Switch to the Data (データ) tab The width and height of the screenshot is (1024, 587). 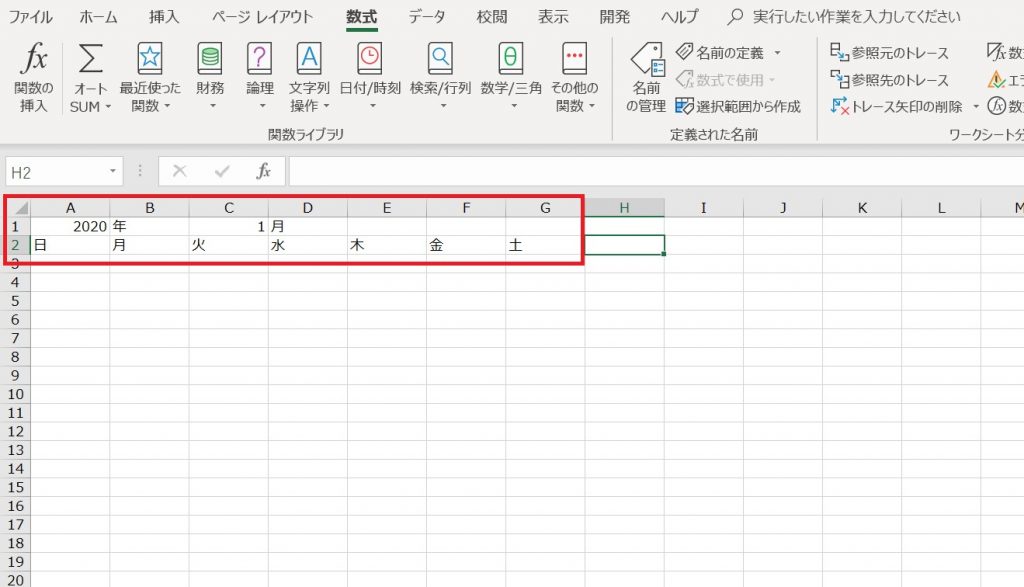click(427, 17)
